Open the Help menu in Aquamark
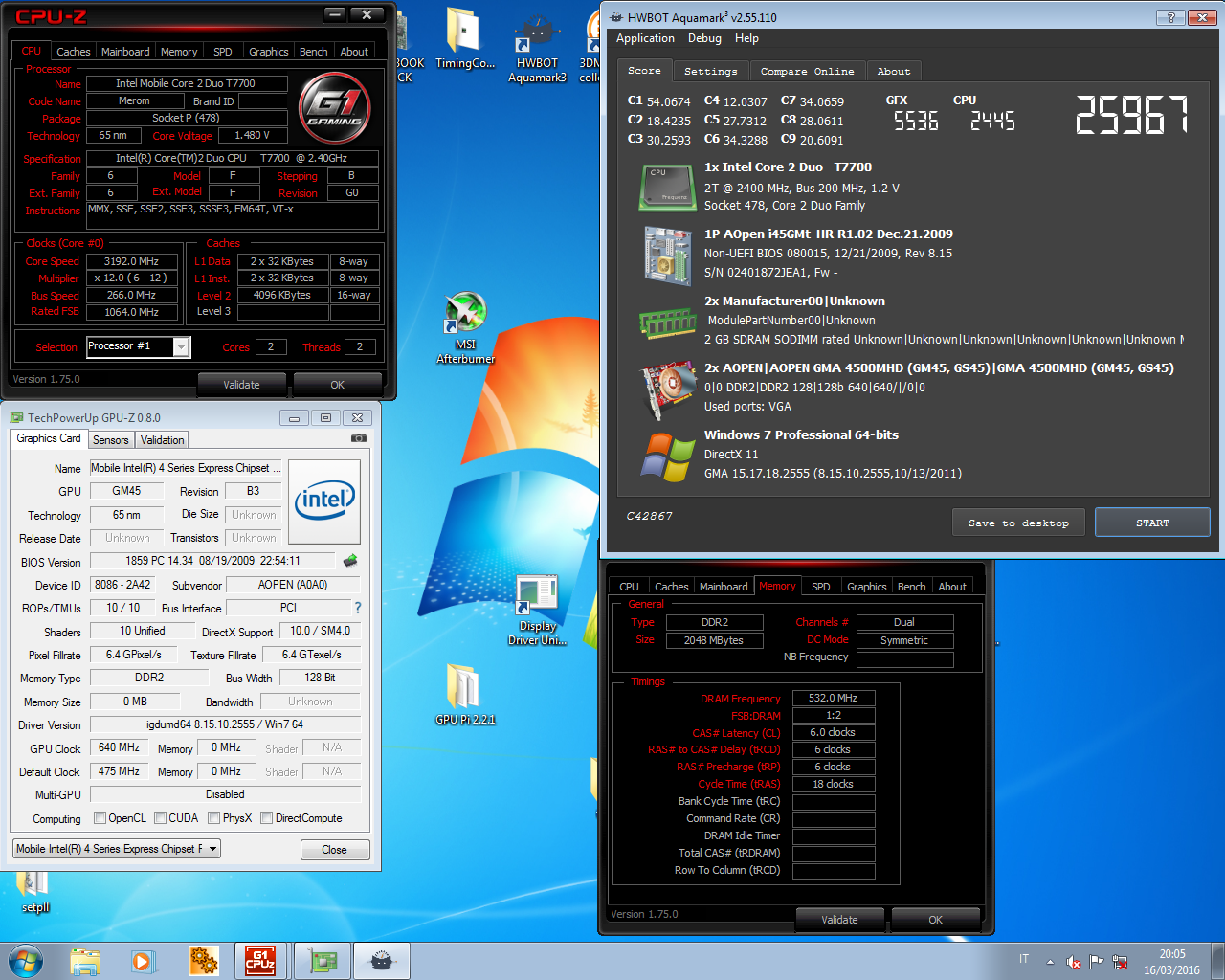The width and height of the screenshot is (1225, 980). [x=746, y=38]
